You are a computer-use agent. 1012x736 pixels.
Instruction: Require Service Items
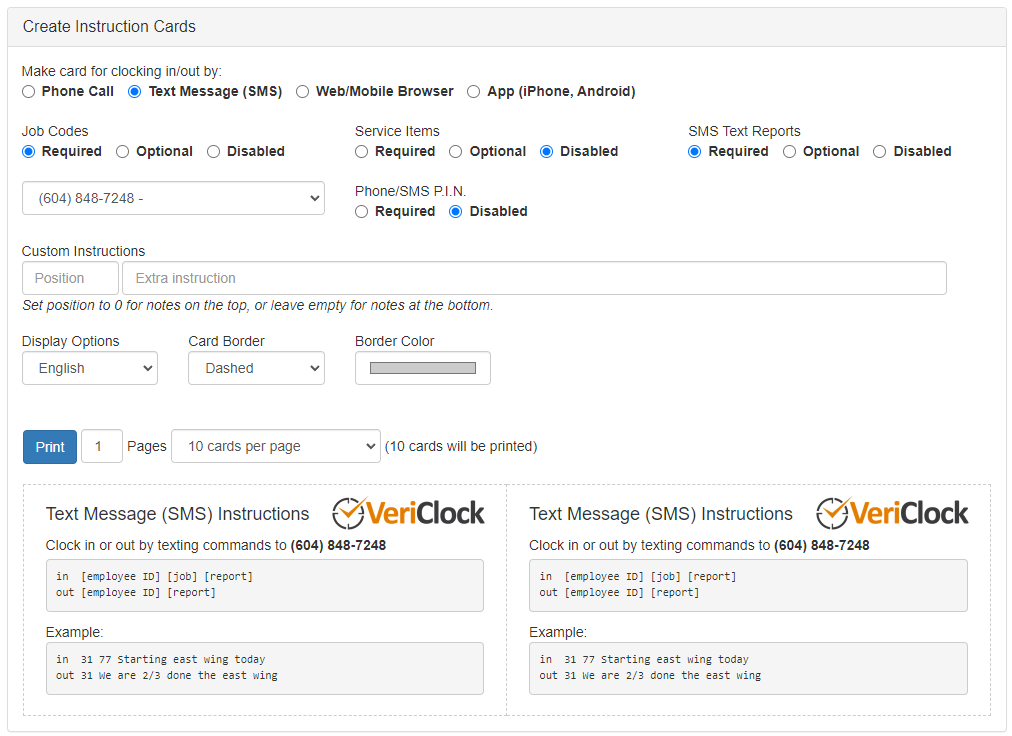point(360,151)
